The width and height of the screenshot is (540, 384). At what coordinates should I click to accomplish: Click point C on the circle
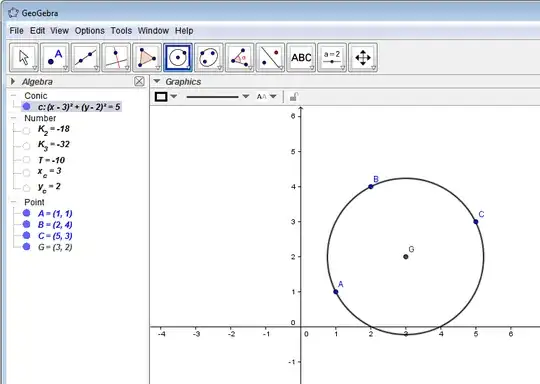point(476,222)
